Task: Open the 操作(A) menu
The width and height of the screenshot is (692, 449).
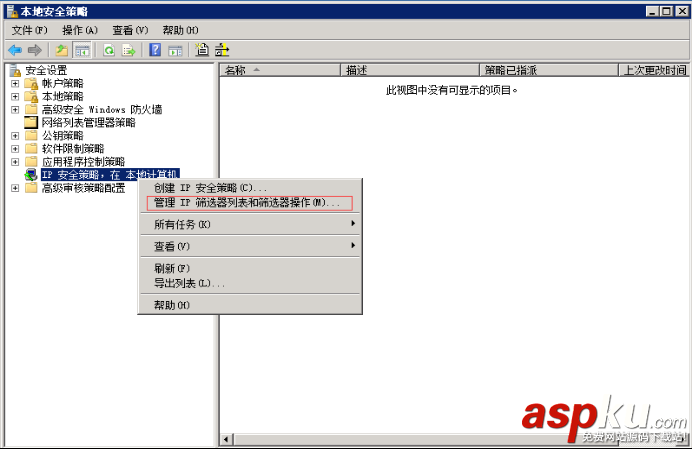Action: [80, 30]
